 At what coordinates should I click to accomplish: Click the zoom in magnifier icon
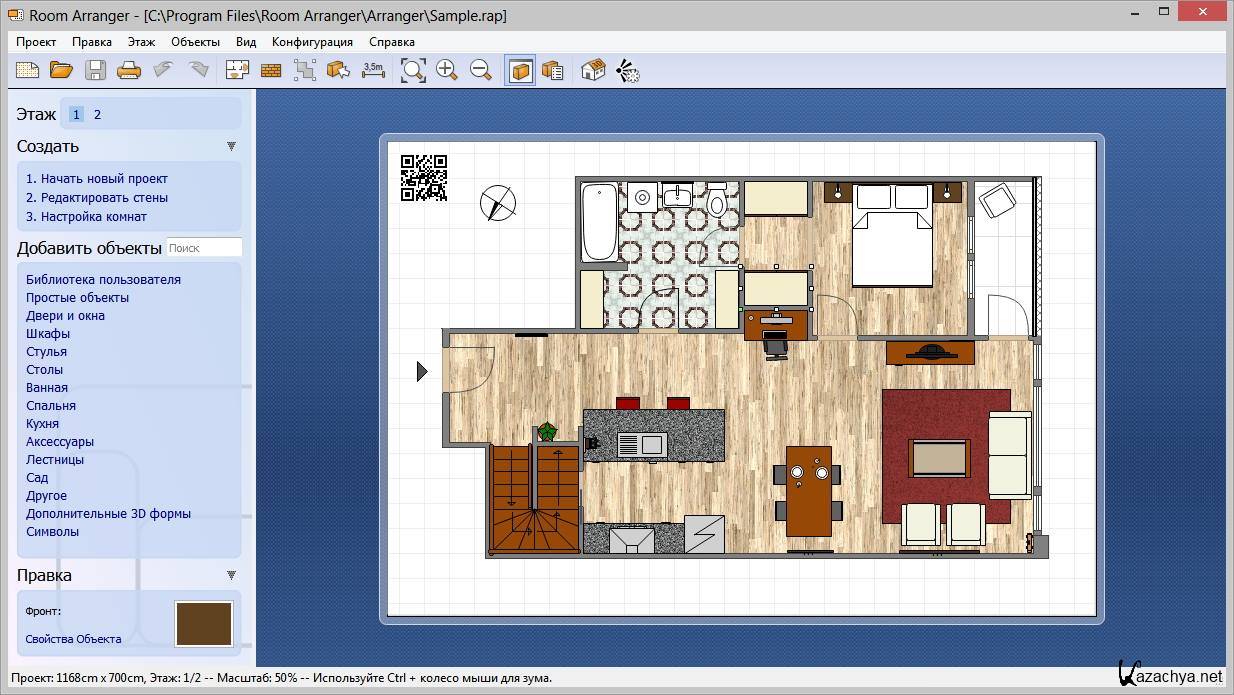pos(447,70)
